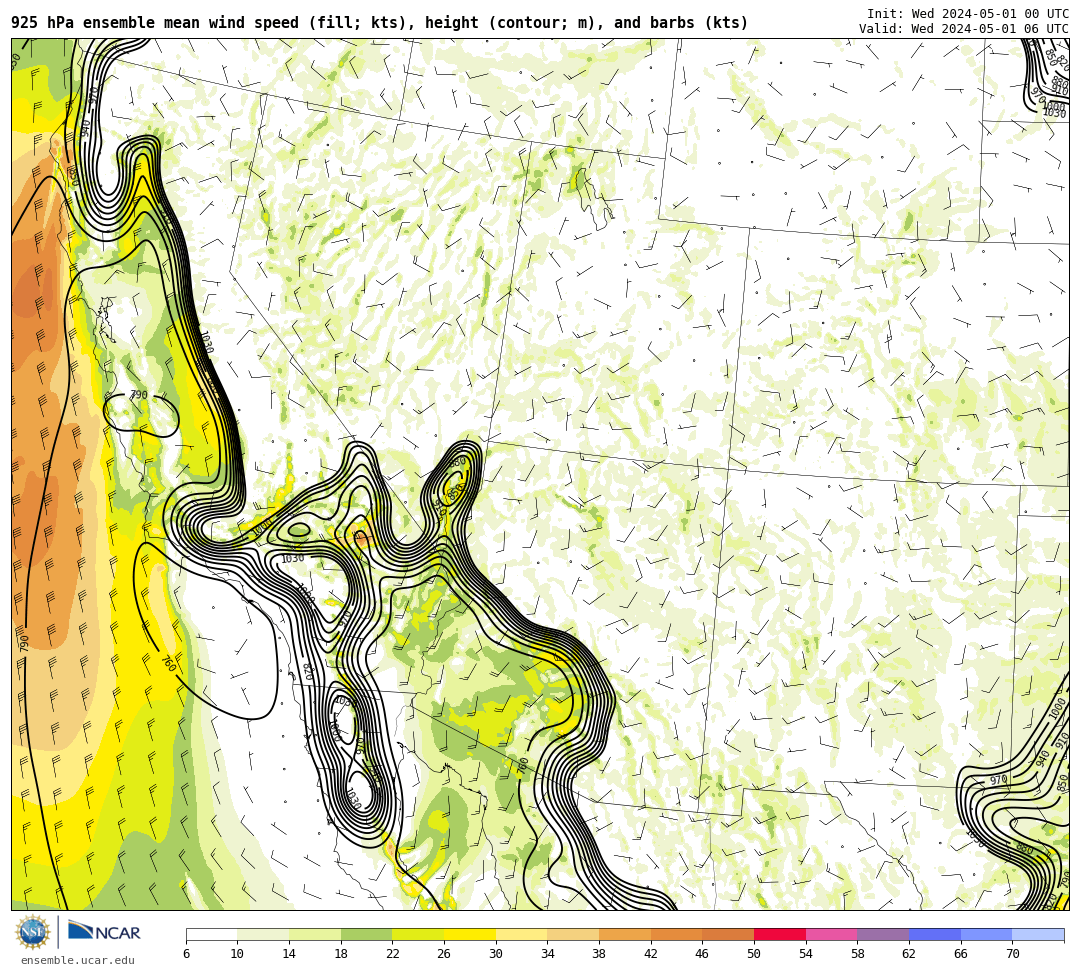Click the colorbar tick label 42
This screenshot has height=973, width=1080.
(651, 954)
